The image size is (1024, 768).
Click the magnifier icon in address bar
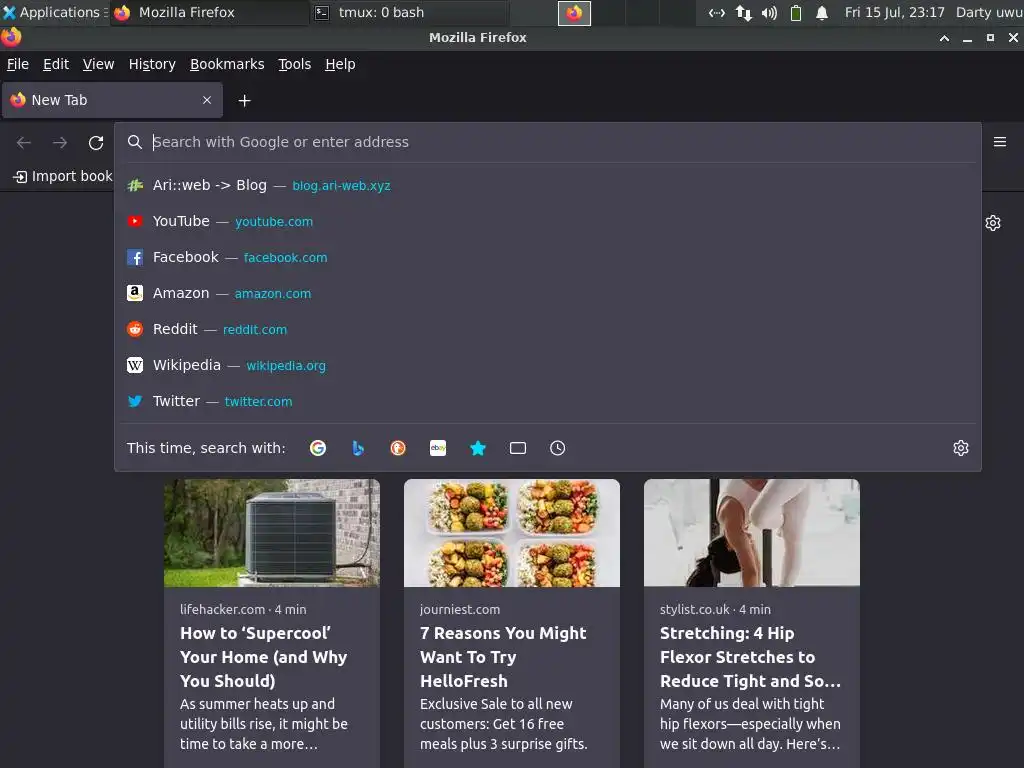135,142
